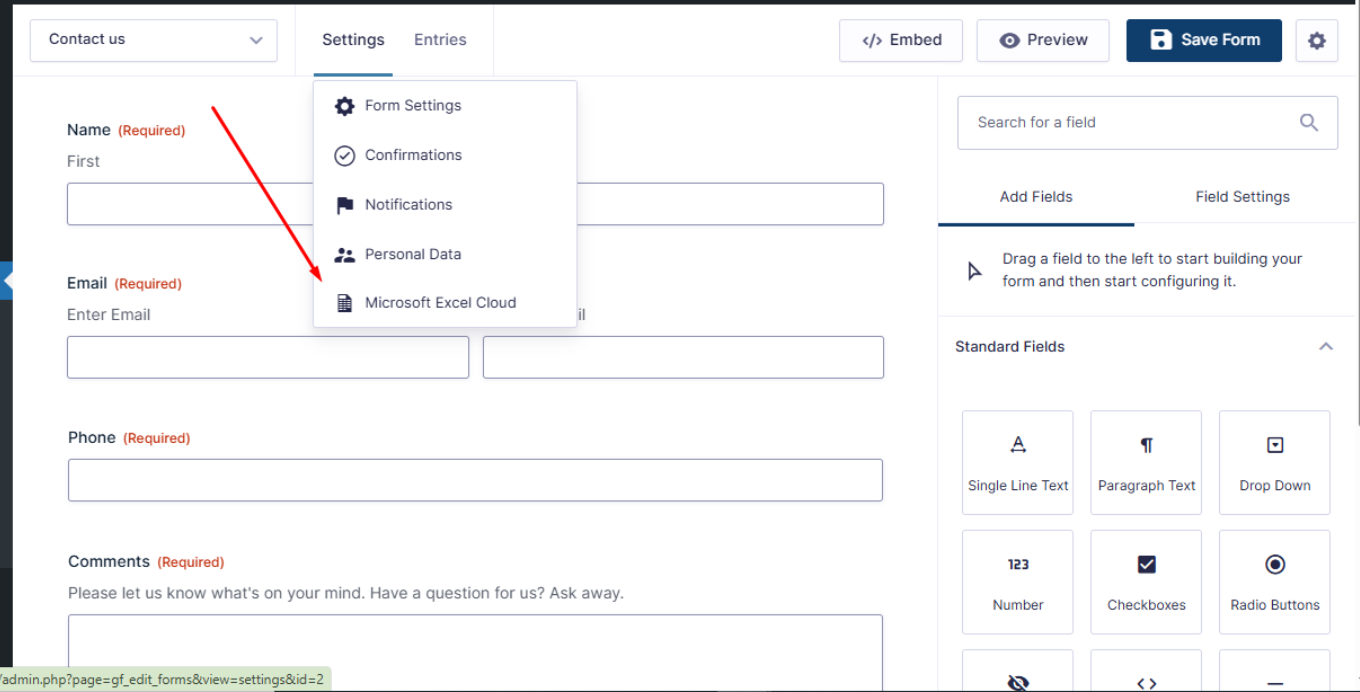Image resolution: width=1360 pixels, height=692 pixels.
Task: Add the HTML field with code brackets icon
Action: [x=1147, y=672]
